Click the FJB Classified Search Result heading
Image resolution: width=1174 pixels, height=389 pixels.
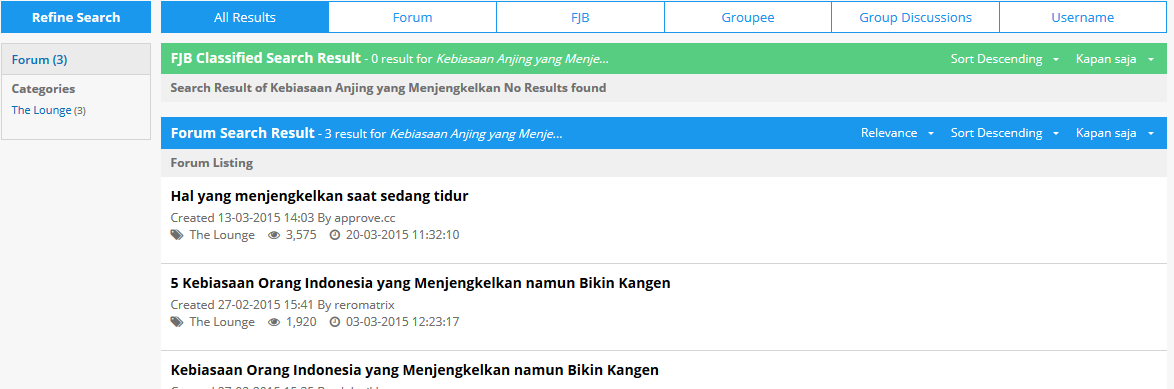click(266, 58)
